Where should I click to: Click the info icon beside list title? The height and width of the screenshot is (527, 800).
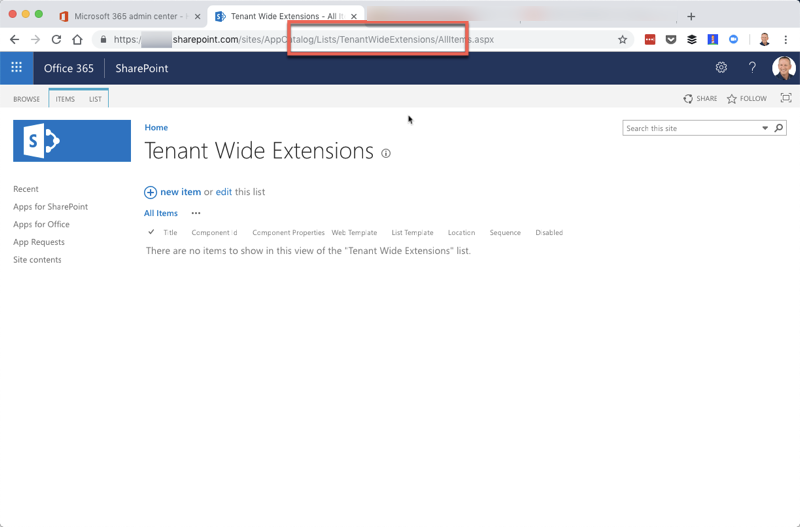pyautogui.click(x=386, y=153)
